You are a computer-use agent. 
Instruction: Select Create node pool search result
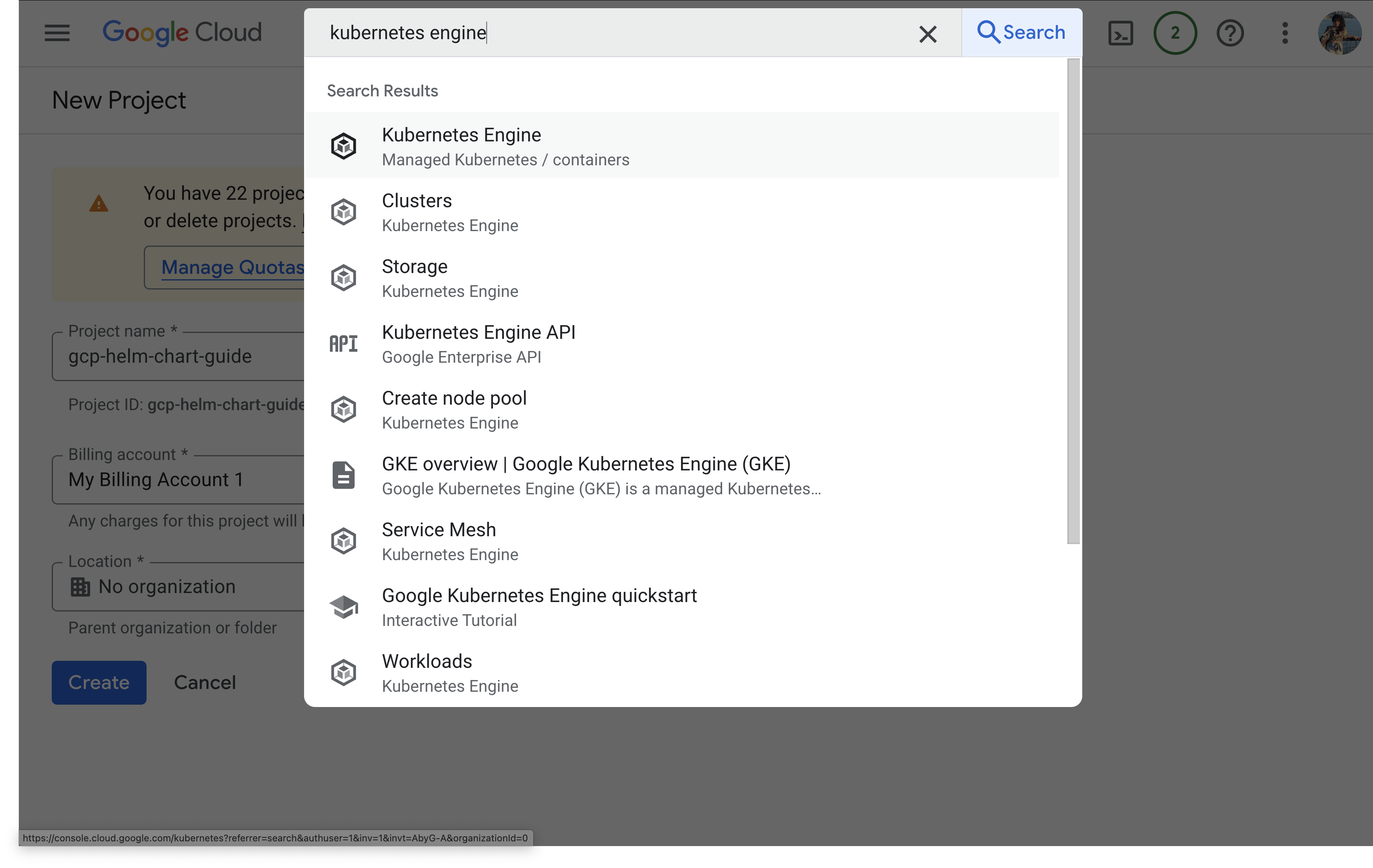tap(454, 409)
